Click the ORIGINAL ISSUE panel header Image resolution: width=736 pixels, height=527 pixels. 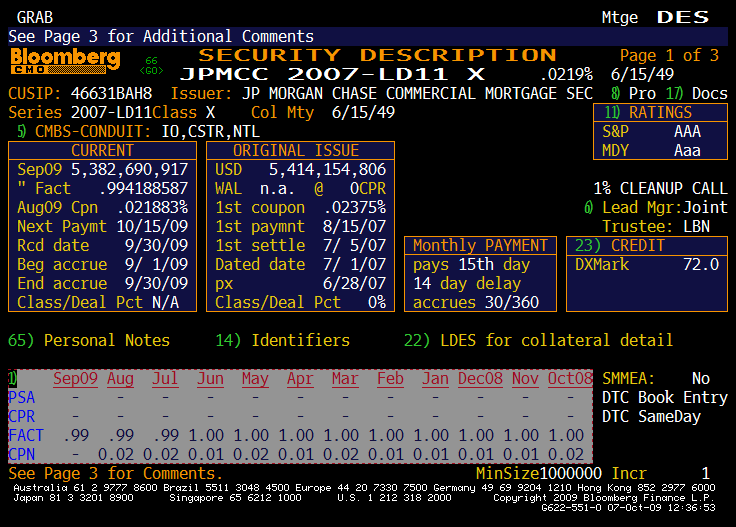pos(300,151)
